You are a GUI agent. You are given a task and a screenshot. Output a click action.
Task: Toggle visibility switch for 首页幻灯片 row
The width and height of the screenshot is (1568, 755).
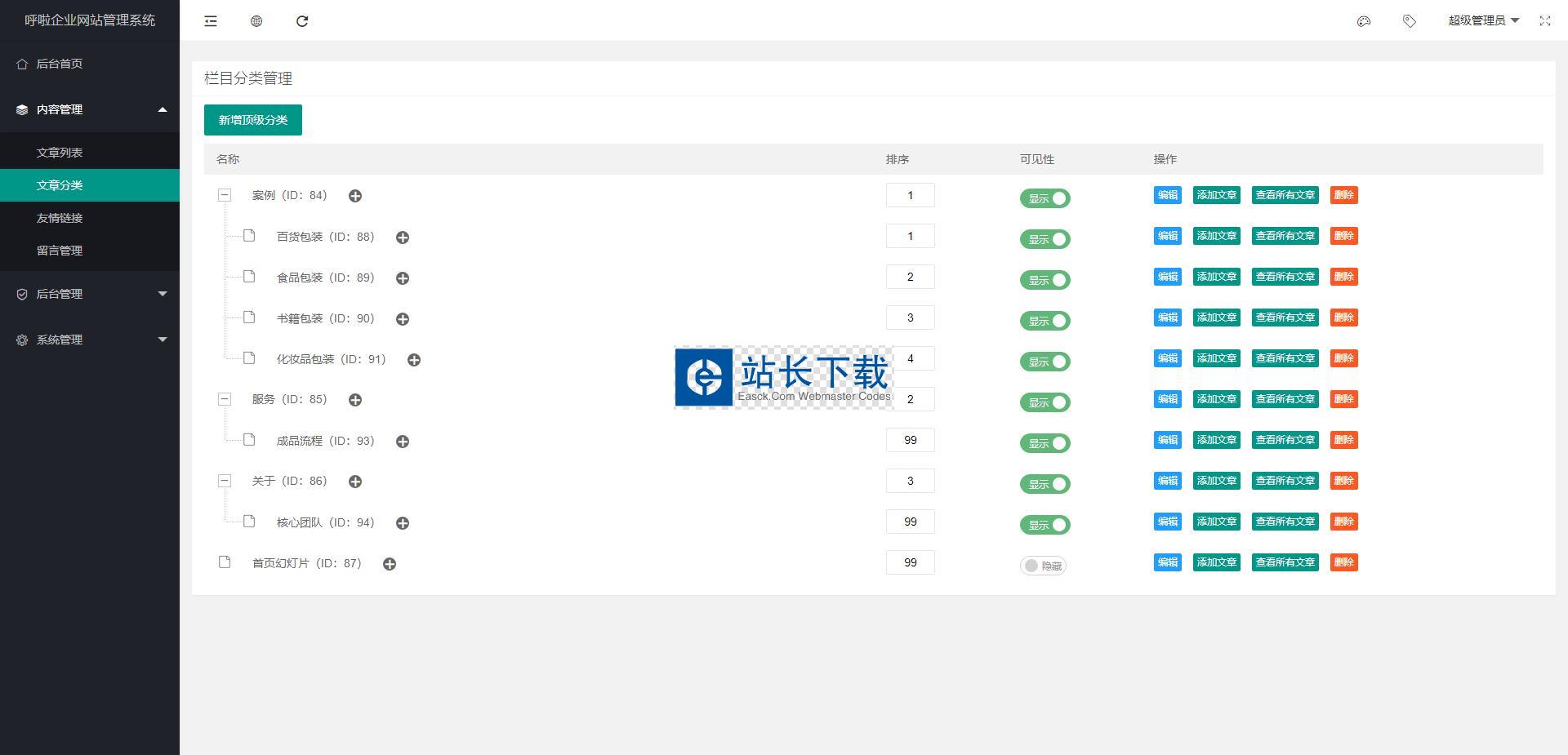pos(1043,566)
